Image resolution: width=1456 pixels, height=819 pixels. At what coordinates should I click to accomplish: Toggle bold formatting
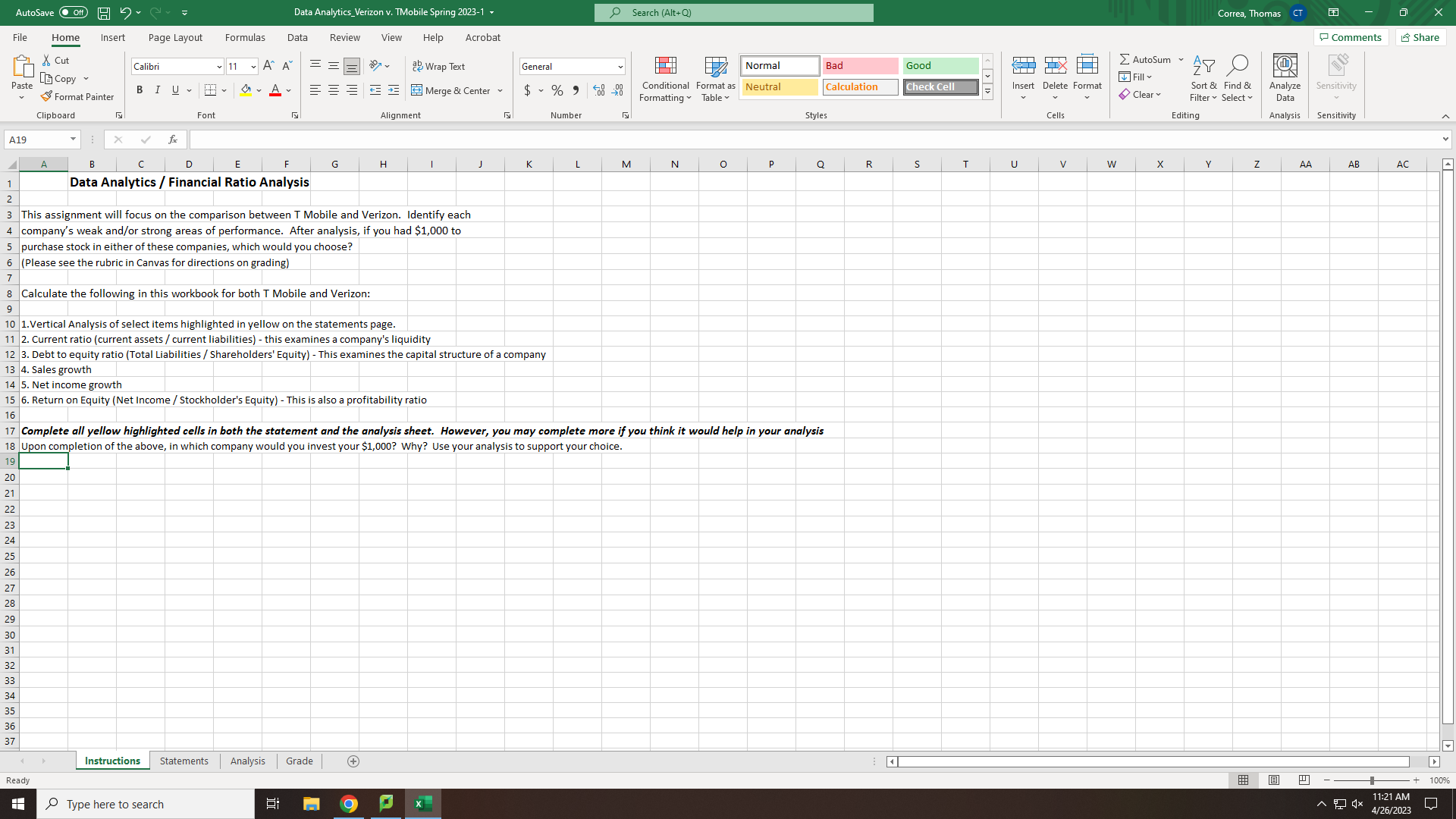140,90
